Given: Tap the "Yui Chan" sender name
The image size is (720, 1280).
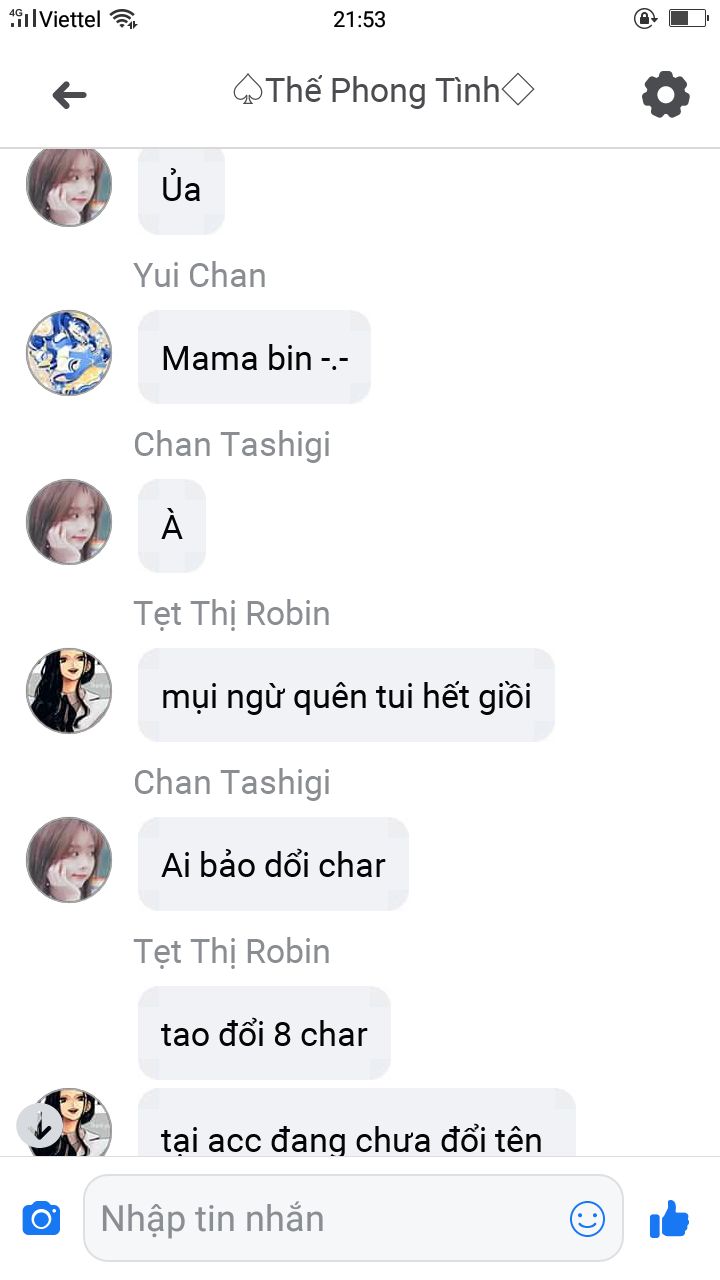Looking at the screenshot, I should tap(200, 276).
